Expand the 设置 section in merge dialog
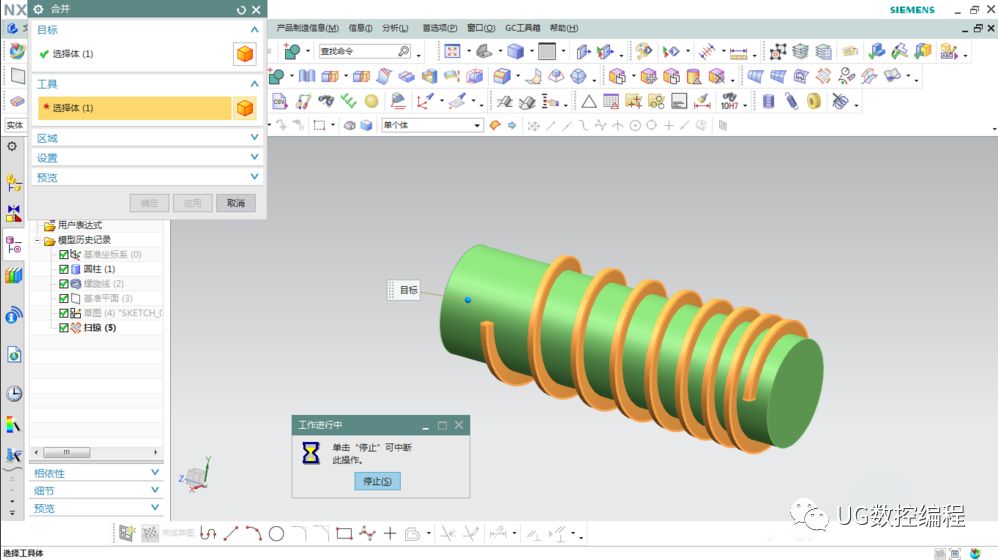998x560 pixels. [148, 157]
